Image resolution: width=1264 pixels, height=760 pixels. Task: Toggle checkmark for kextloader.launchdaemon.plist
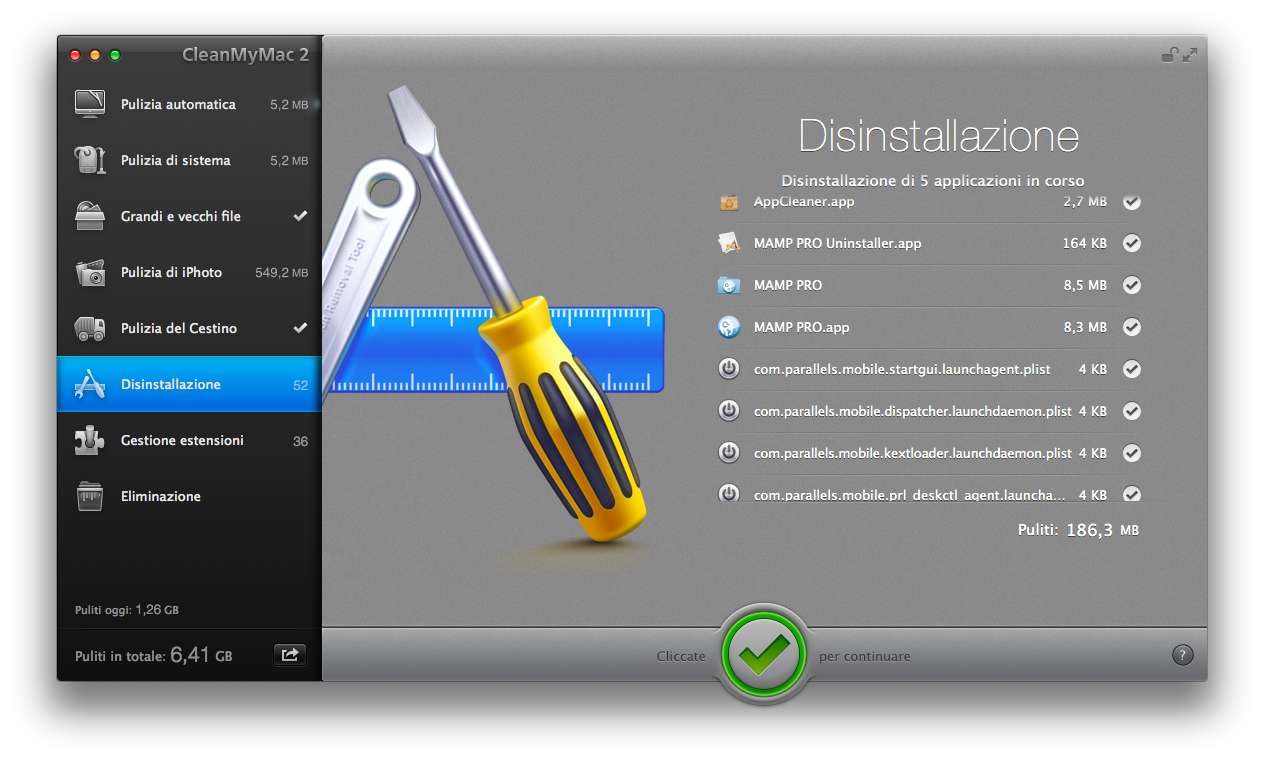point(1132,453)
